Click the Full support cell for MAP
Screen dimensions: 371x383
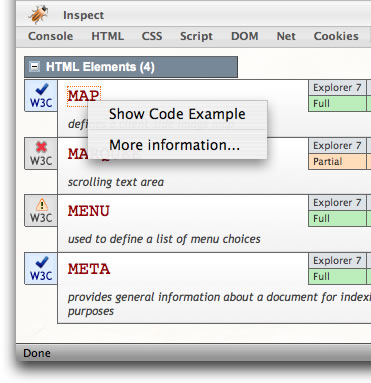337,103
